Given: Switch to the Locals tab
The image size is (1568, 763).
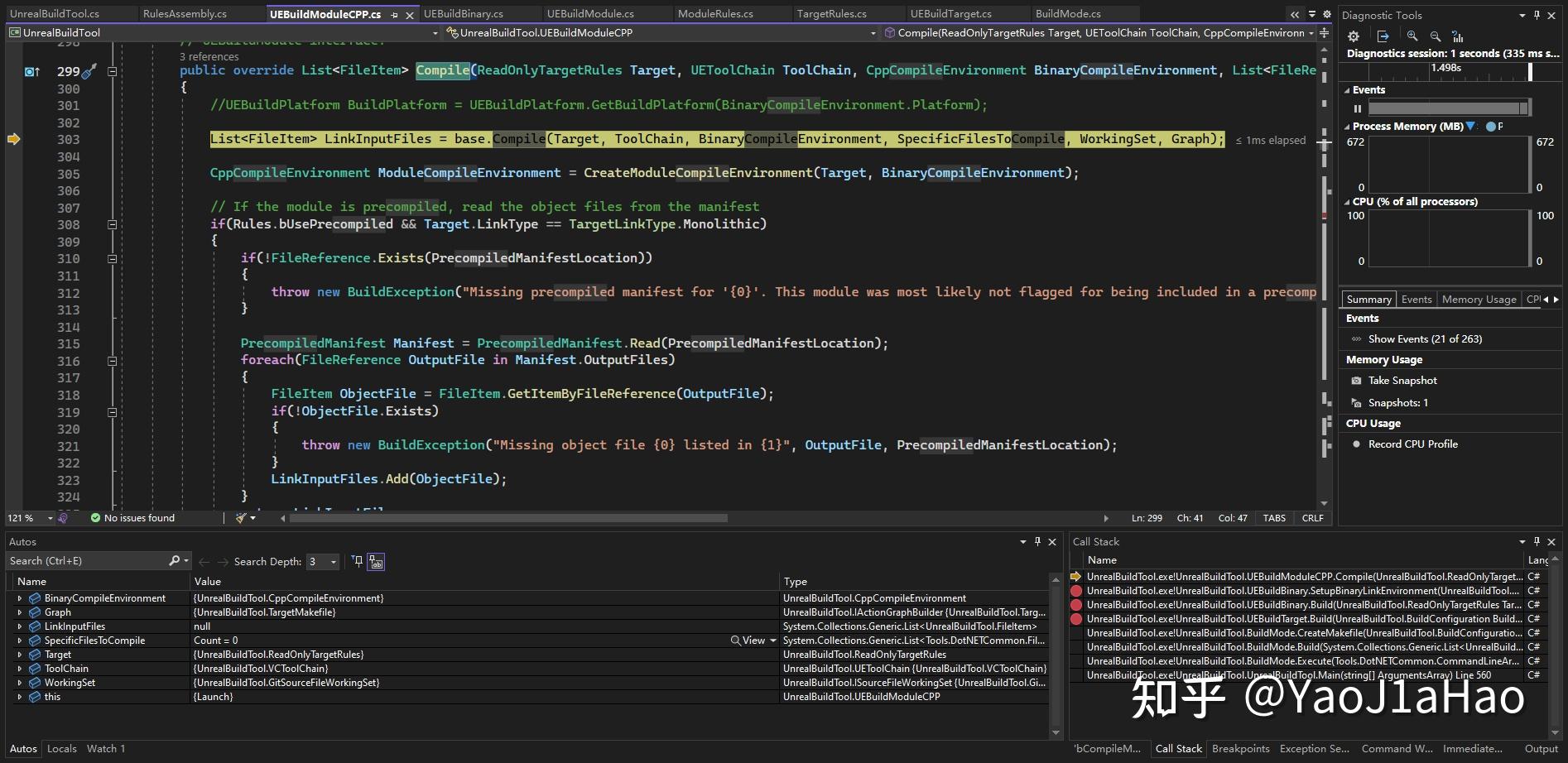Looking at the screenshot, I should [x=62, y=748].
